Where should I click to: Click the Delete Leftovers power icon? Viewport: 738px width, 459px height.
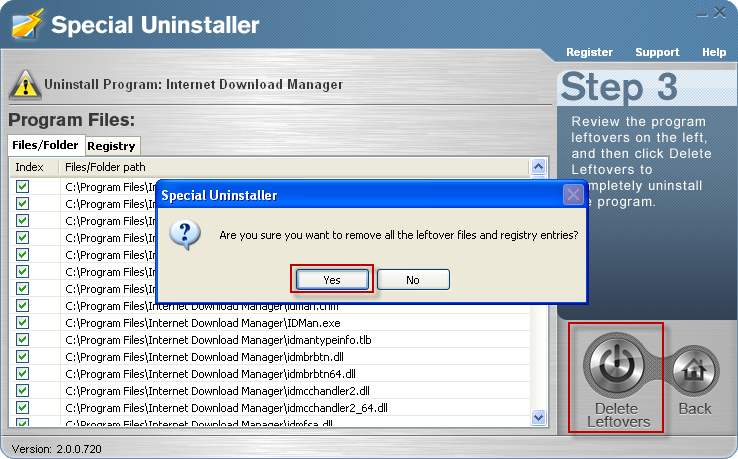click(616, 367)
